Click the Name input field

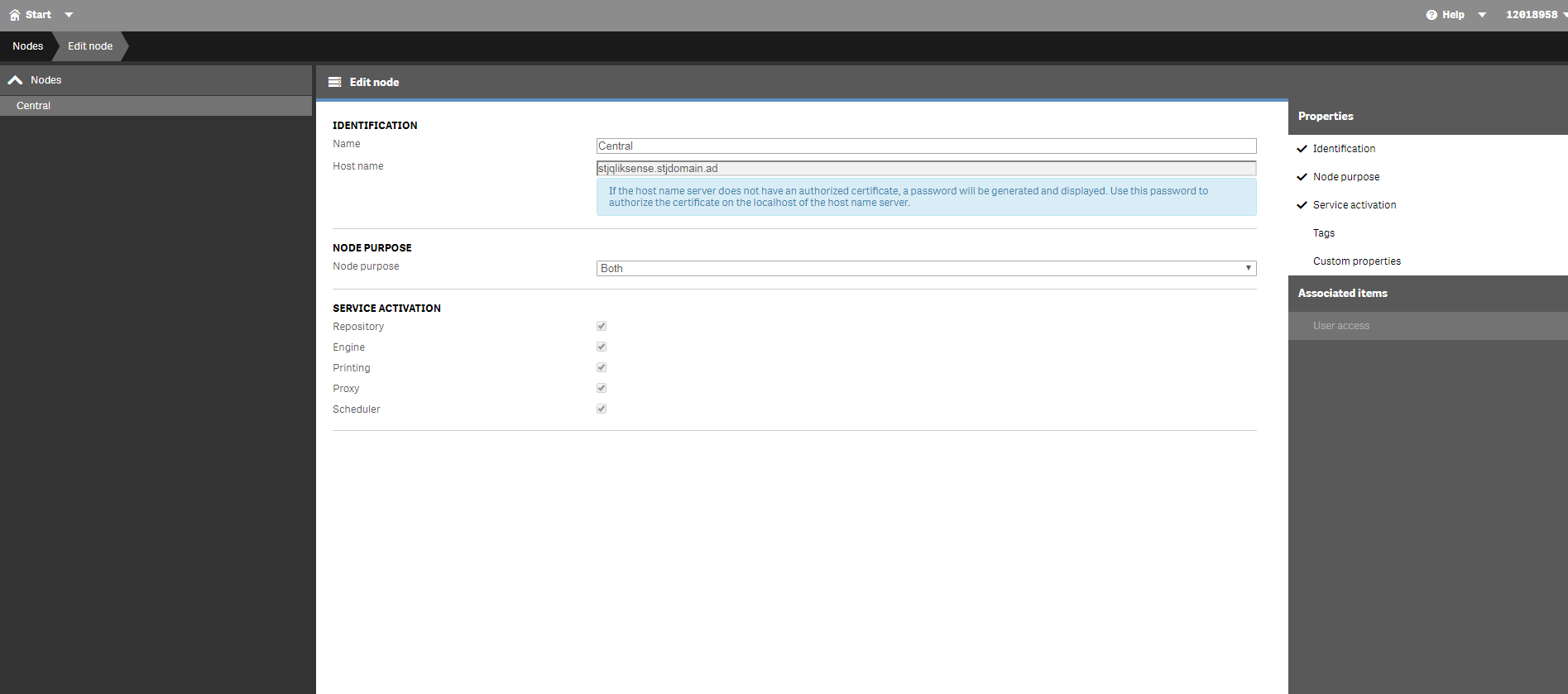926,146
